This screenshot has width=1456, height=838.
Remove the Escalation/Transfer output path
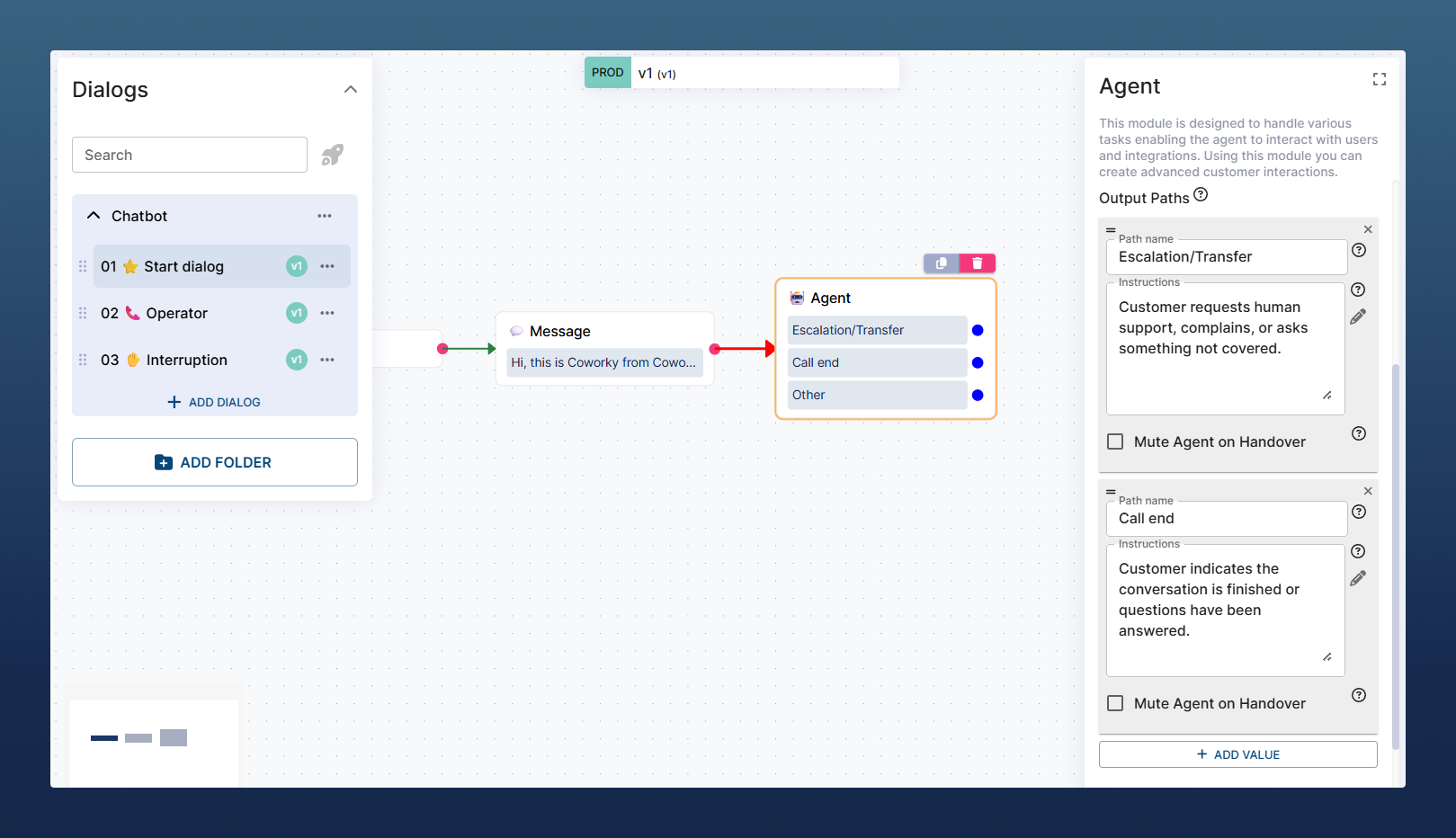(1368, 229)
